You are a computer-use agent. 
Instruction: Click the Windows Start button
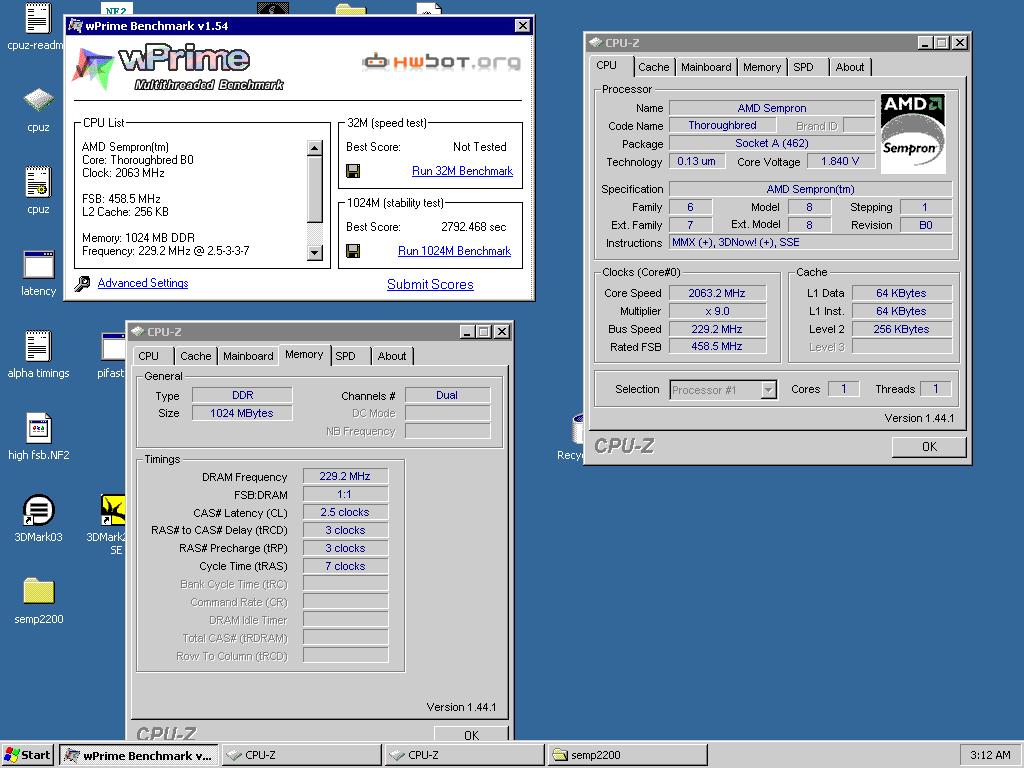[x=27, y=755]
